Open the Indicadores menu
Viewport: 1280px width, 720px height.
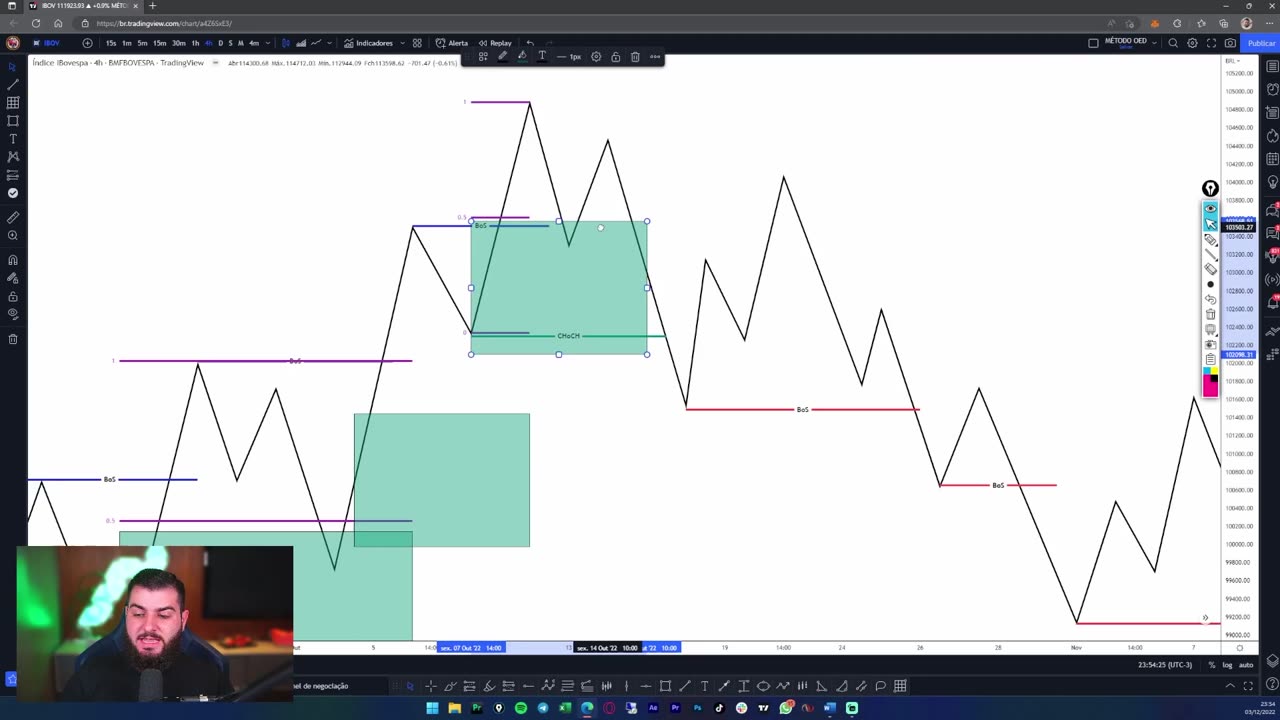tap(368, 43)
